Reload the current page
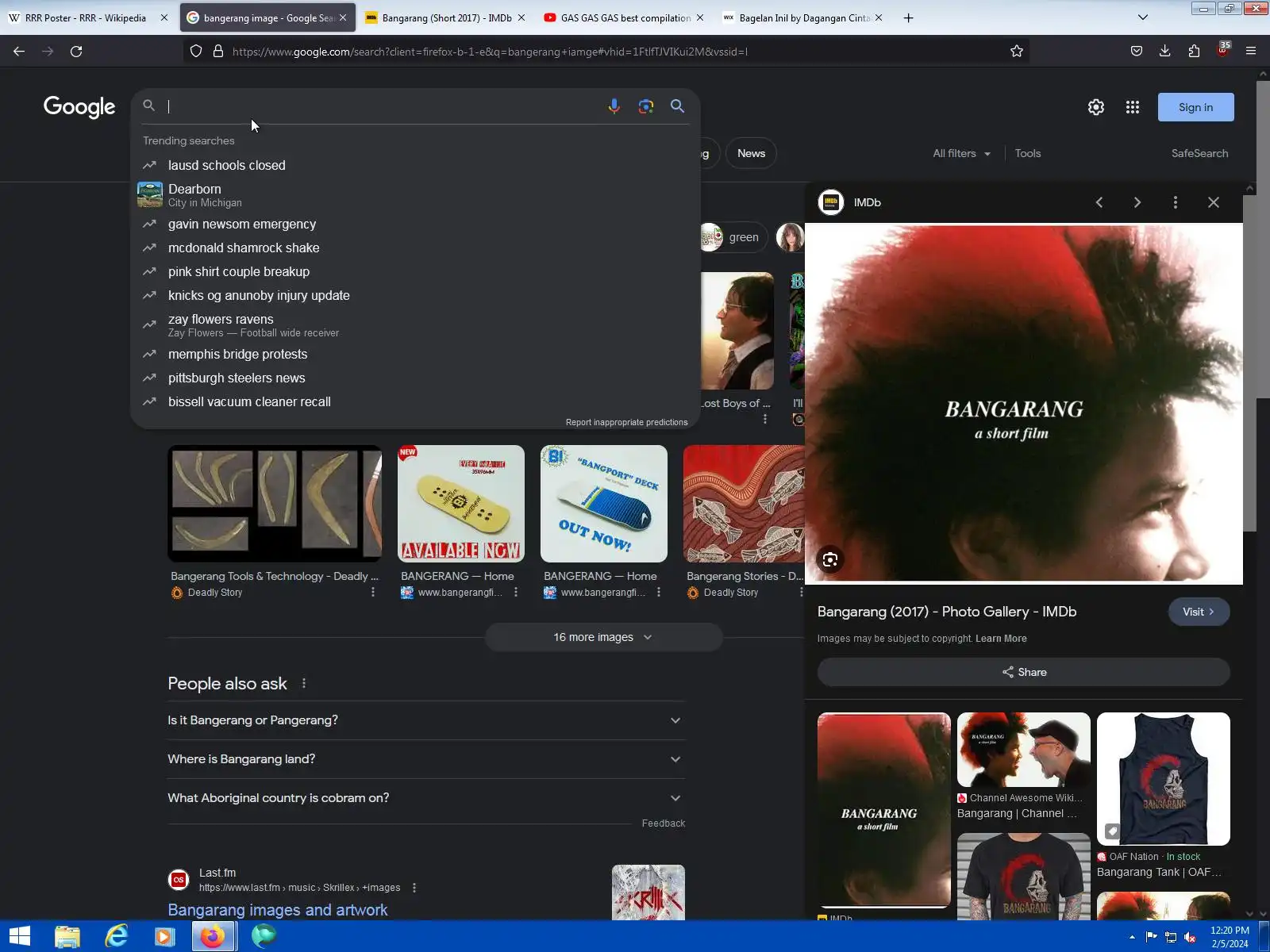The width and height of the screenshot is (1270, 952). (x=76, y=52)
